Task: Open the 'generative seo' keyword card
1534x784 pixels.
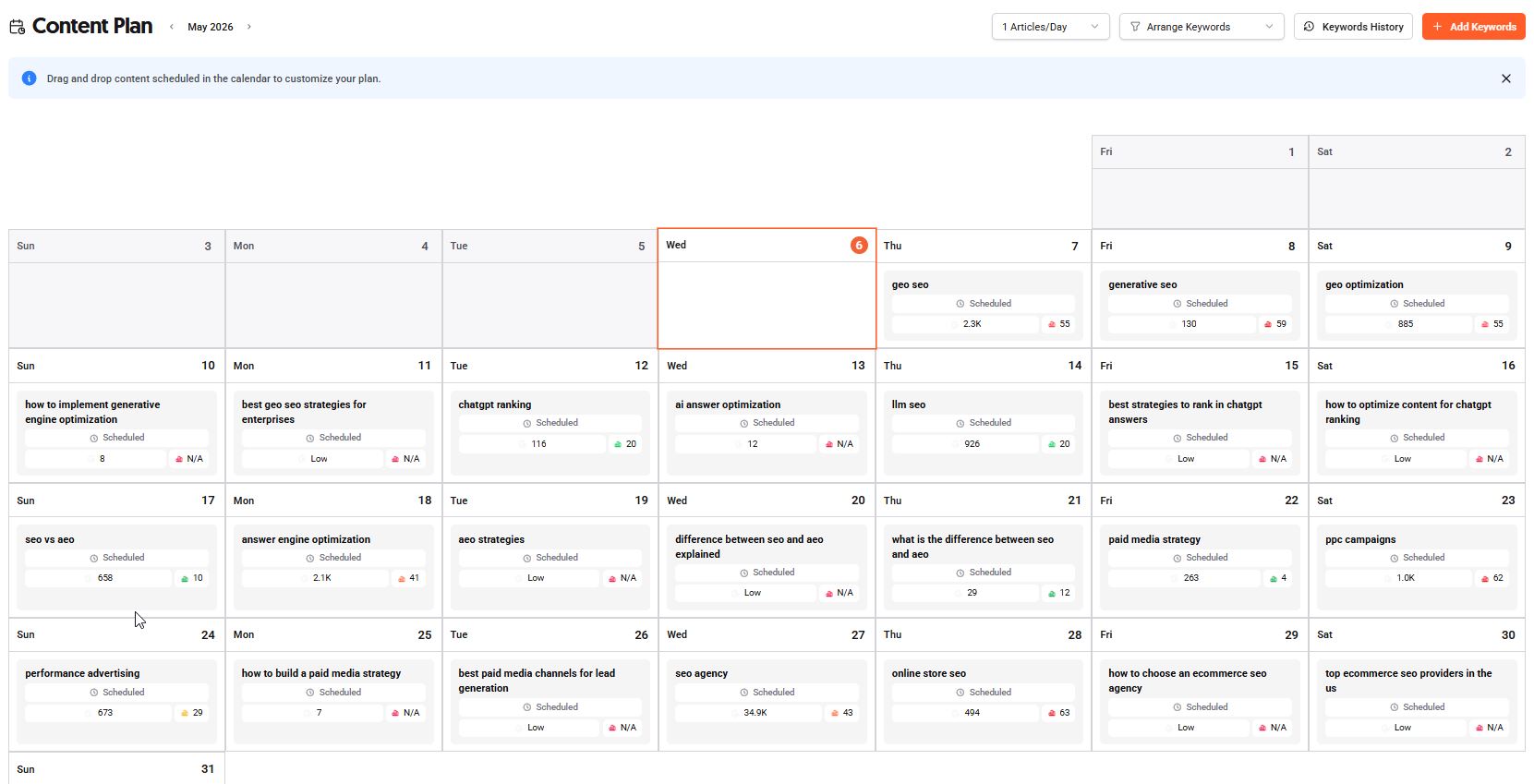Action: (1200, 306)
